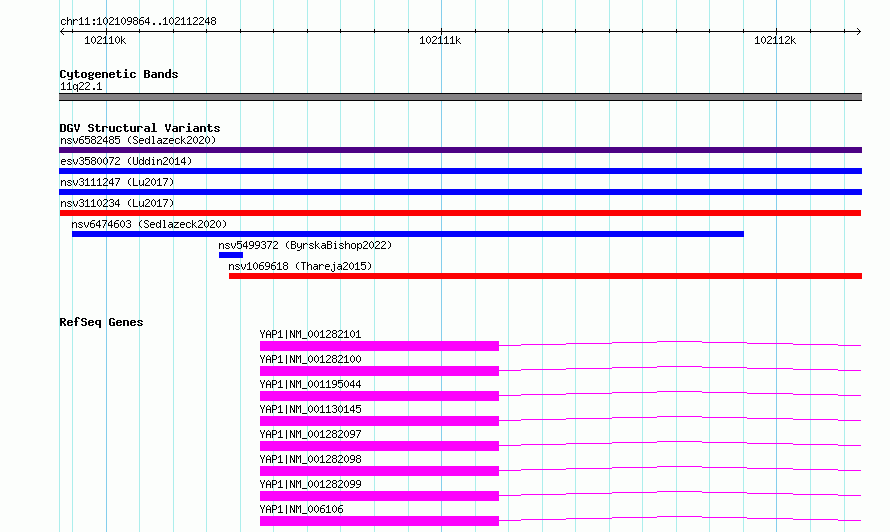Image resolution: width=890 pixels, height=532 pixels.
Task: Click the YAP1|NM_001282099 exon block
Action: (x=379, y=496)
